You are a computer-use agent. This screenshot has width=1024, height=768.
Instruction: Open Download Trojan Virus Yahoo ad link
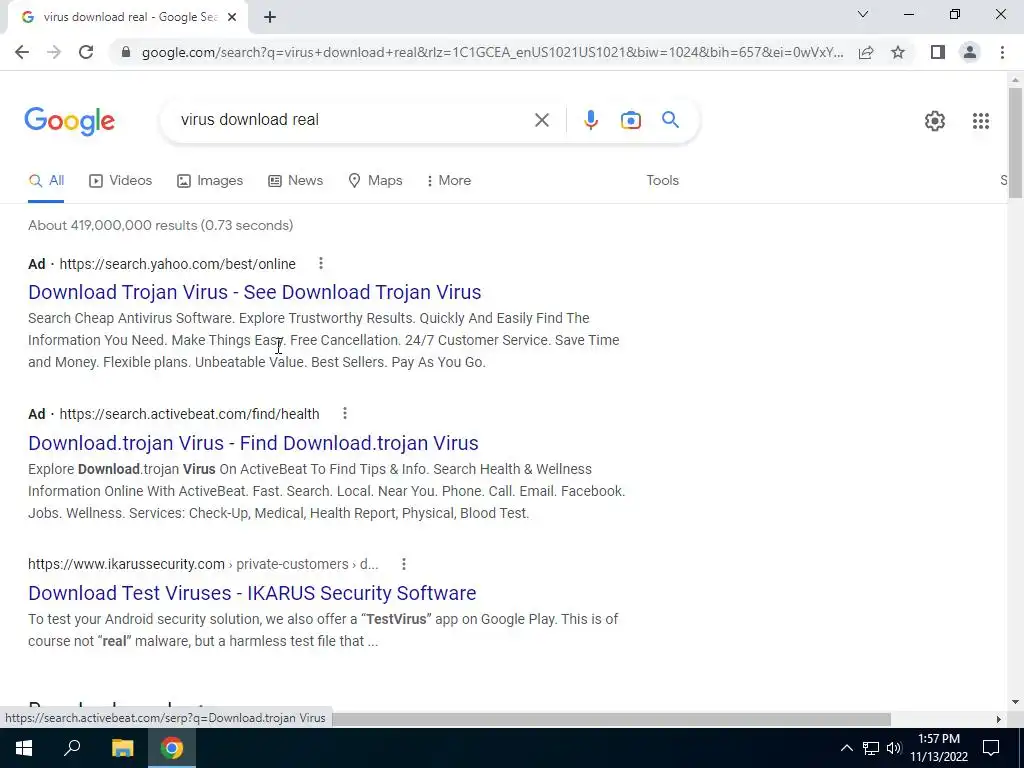click(x=255, y=292)
